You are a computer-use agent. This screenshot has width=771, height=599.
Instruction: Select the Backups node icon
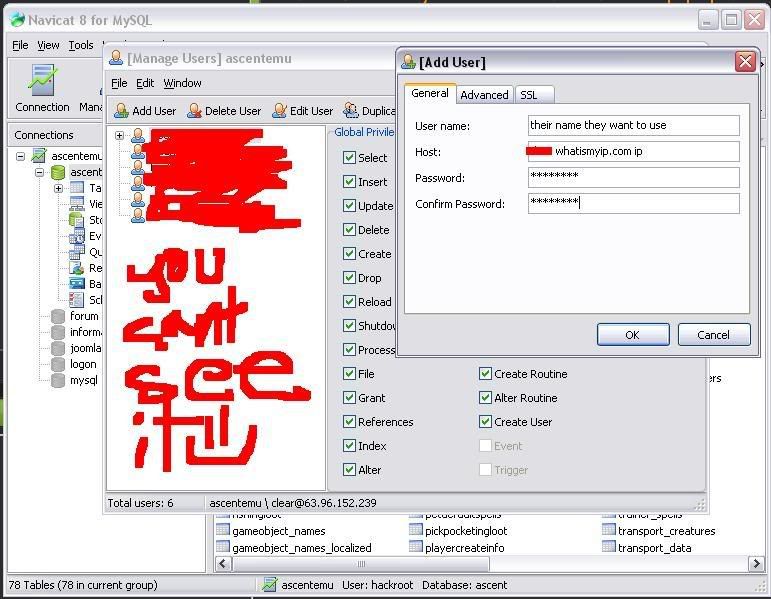[77, 284]
